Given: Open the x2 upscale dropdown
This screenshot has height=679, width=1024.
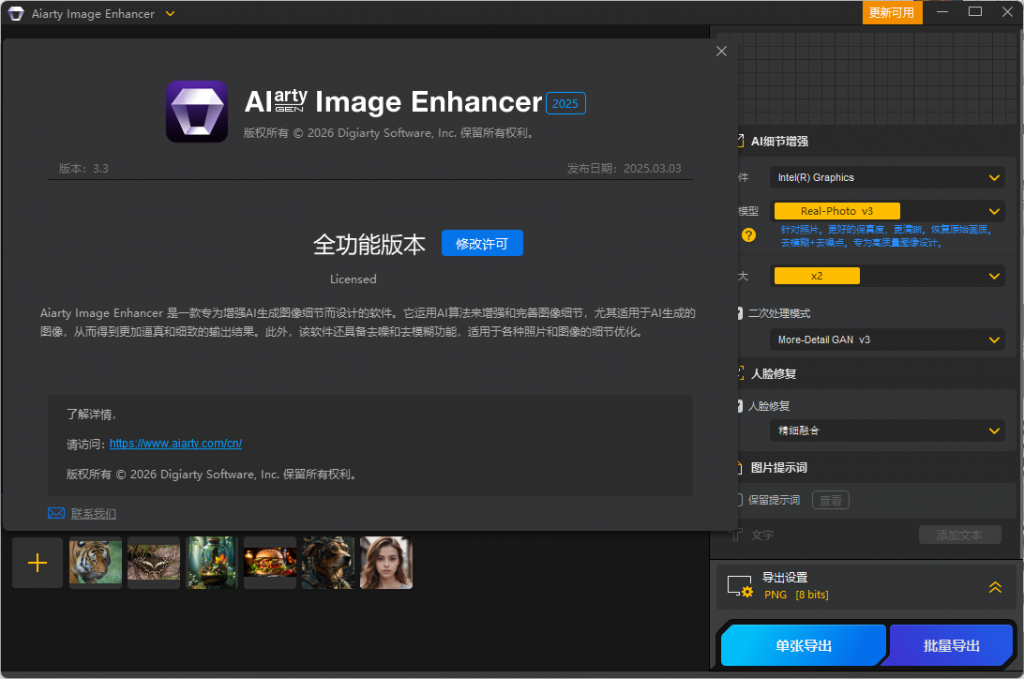Looking at the screenshot, I should pyautogui.click(x=887, y=276).
